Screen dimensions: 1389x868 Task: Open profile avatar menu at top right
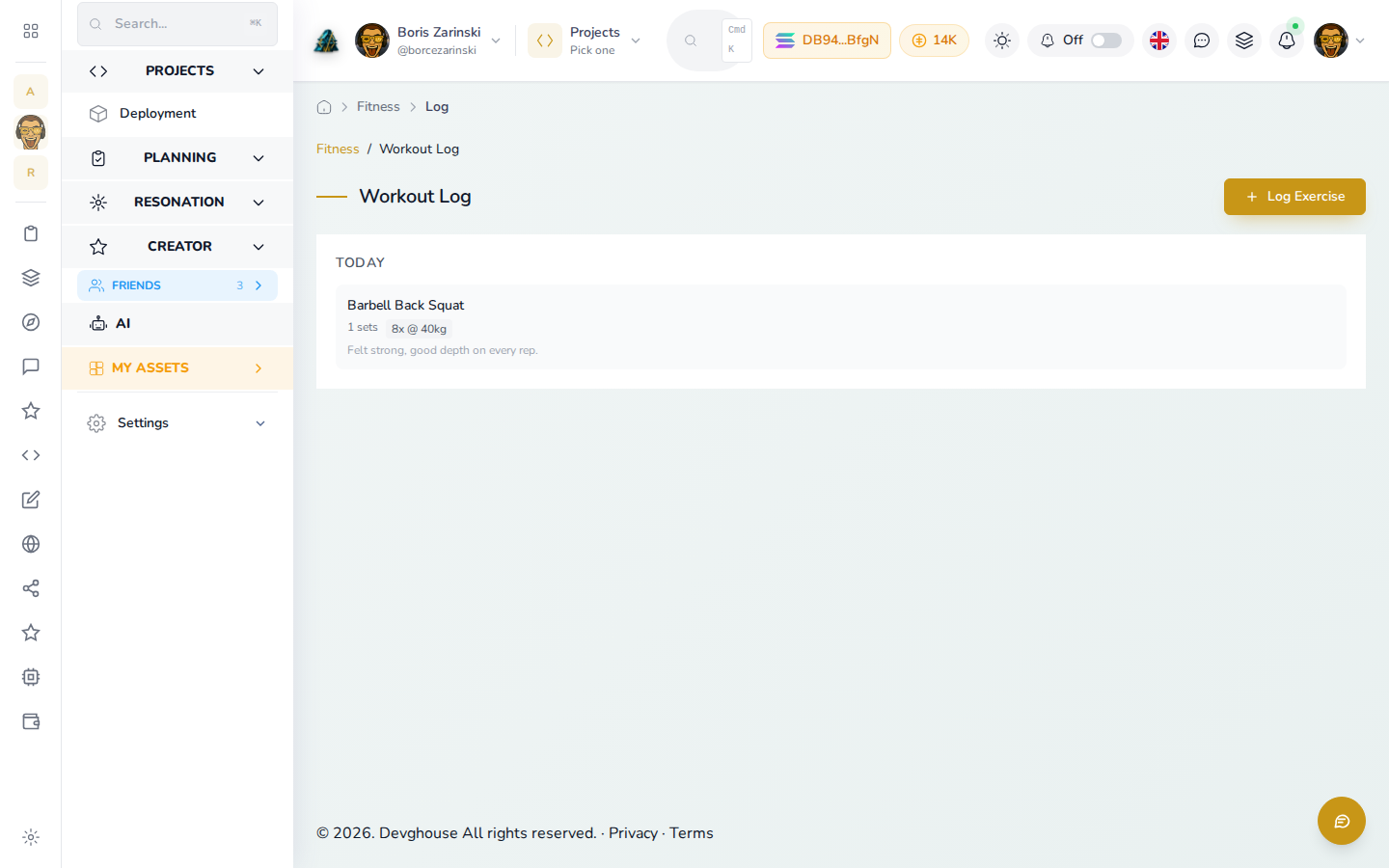tap(1339, 41)
